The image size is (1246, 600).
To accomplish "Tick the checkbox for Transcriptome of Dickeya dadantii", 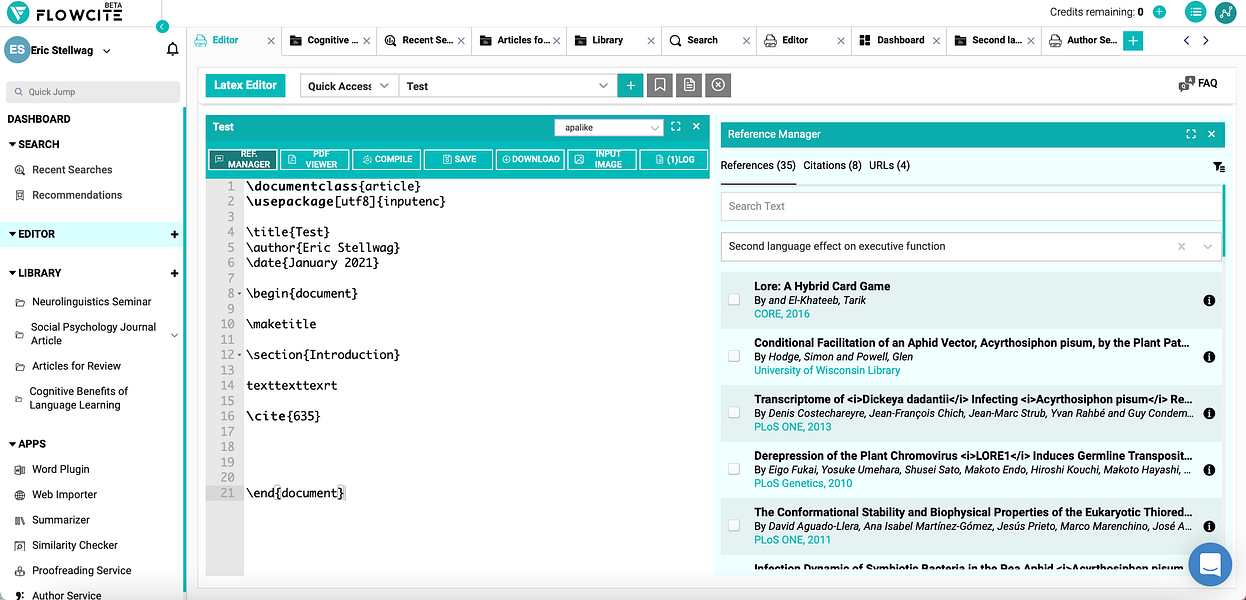I will coord(734,412).
